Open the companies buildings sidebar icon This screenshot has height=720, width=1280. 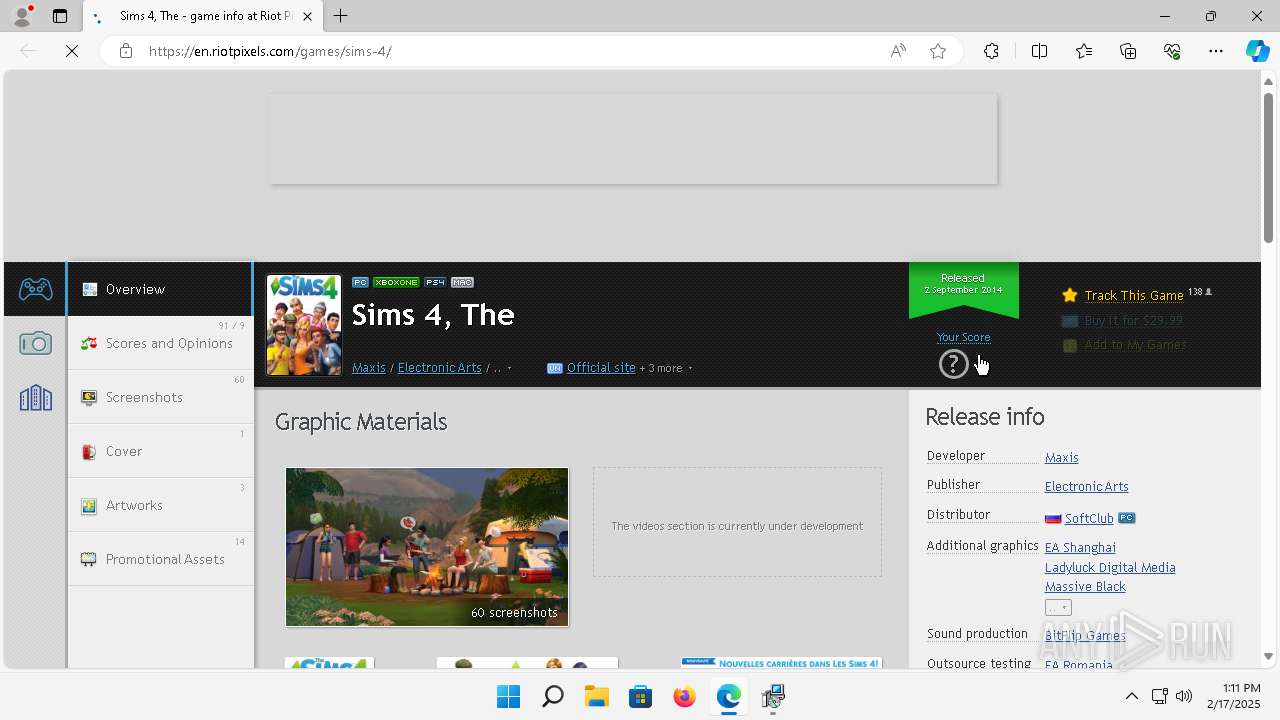click(35, 398)
